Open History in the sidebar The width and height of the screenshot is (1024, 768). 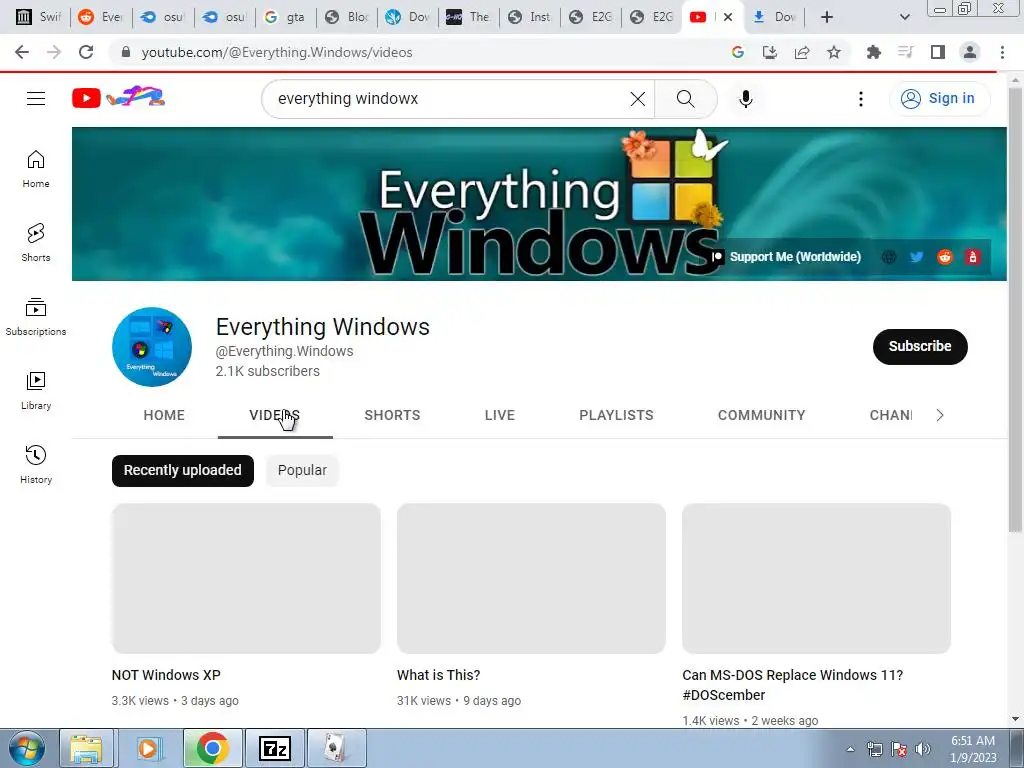36,464
